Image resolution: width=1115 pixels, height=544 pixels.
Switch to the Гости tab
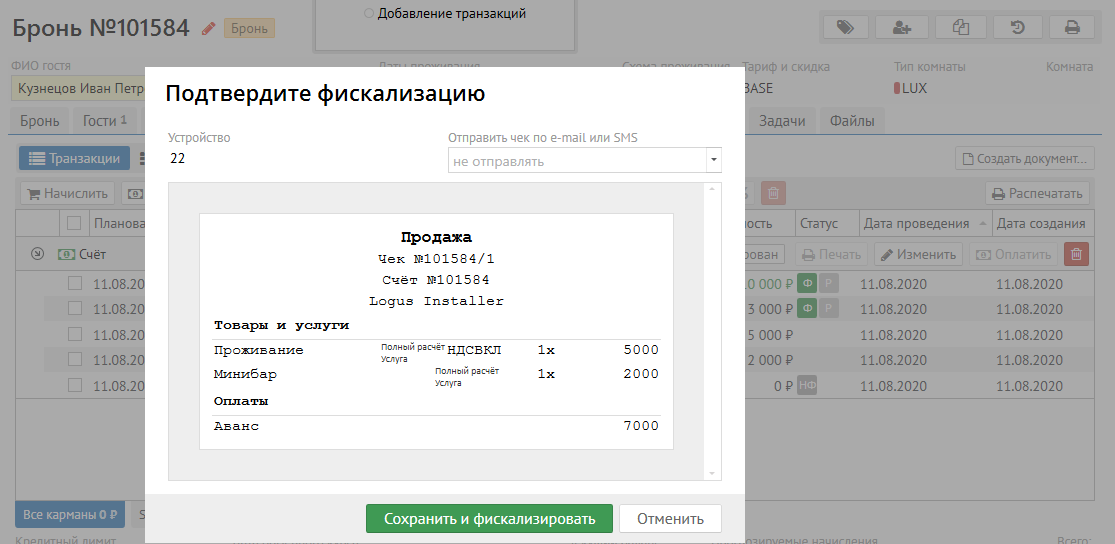[x=104, y=121]
